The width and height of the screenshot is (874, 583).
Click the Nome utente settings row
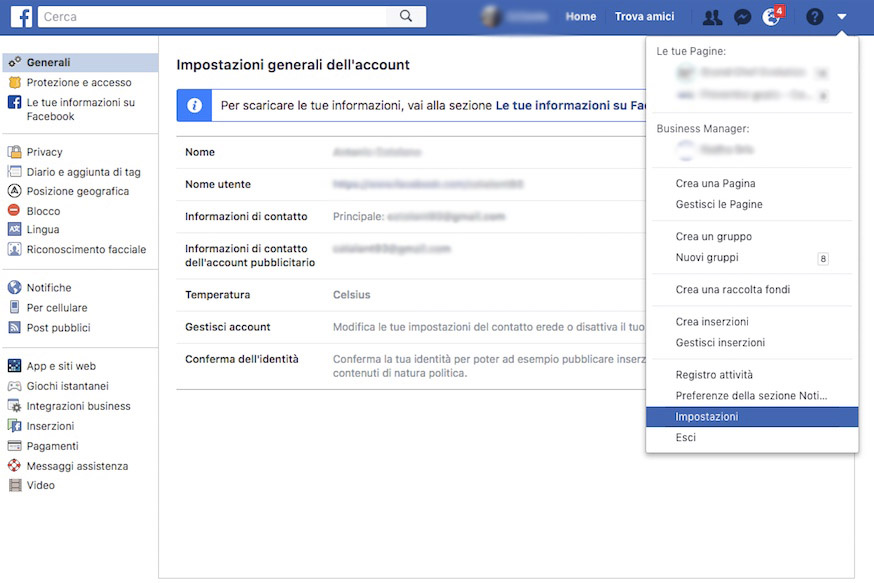(411, 184)
